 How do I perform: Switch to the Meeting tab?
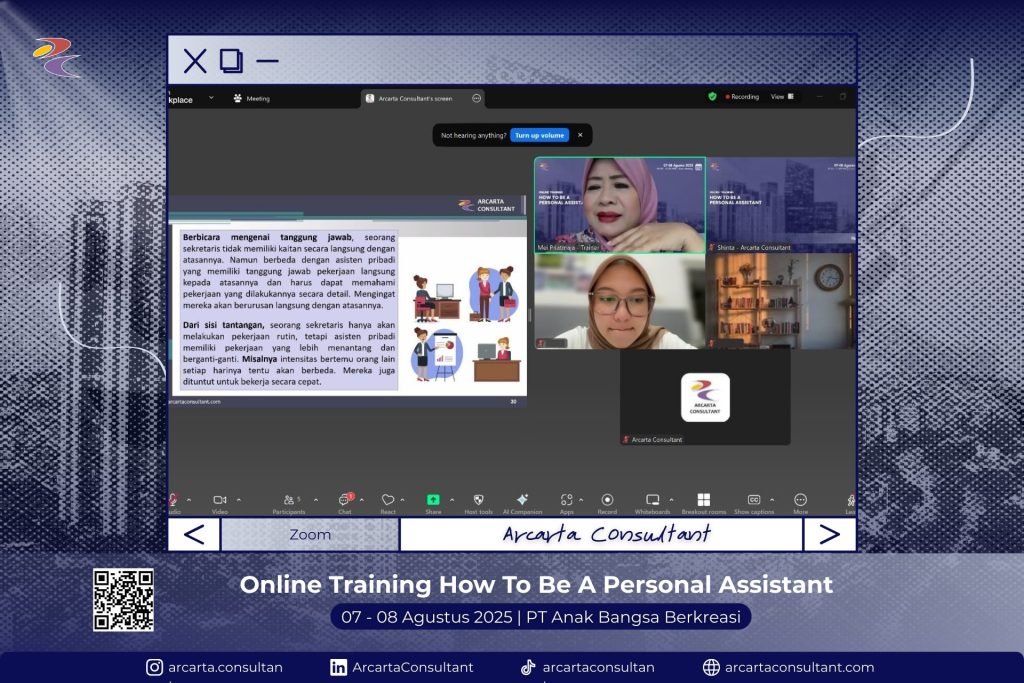coord(252,98)
